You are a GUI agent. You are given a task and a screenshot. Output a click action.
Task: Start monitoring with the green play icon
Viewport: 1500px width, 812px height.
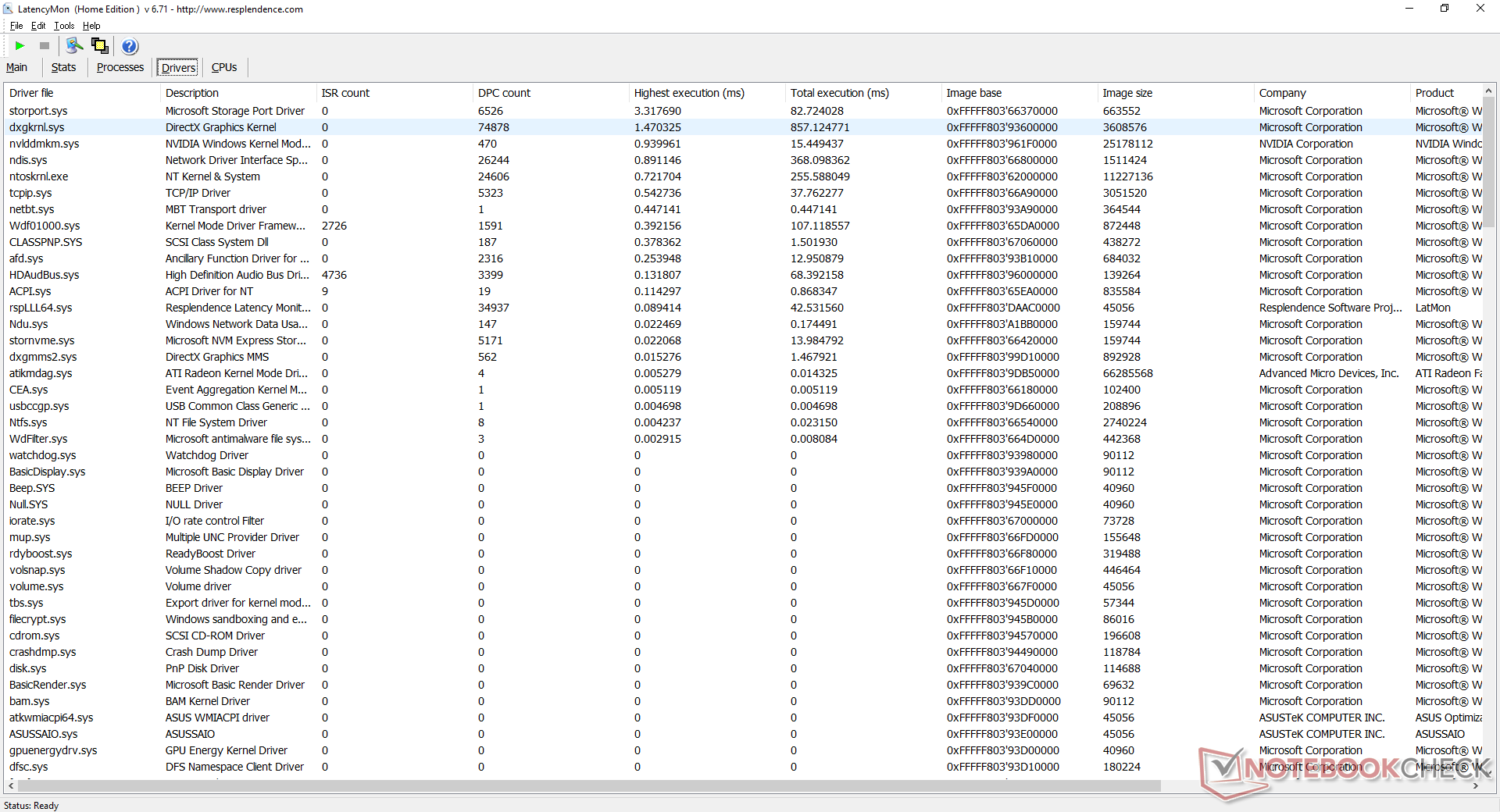coord(20,46)
